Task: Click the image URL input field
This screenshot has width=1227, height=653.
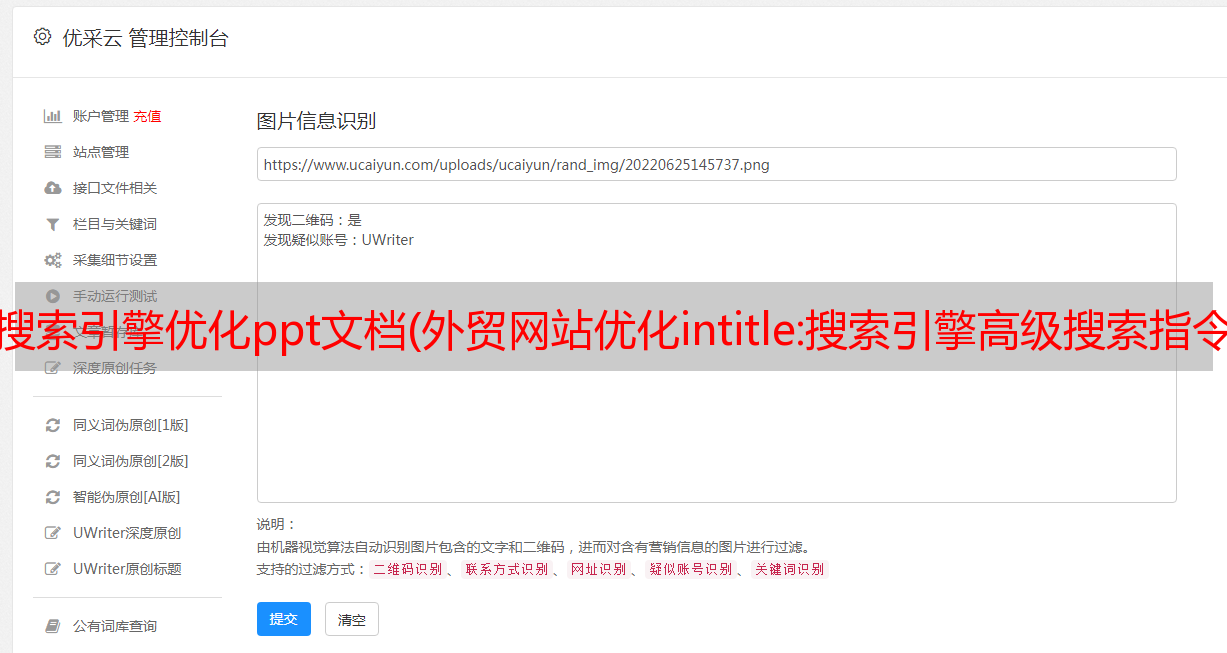Action: [x=716, y=164]
